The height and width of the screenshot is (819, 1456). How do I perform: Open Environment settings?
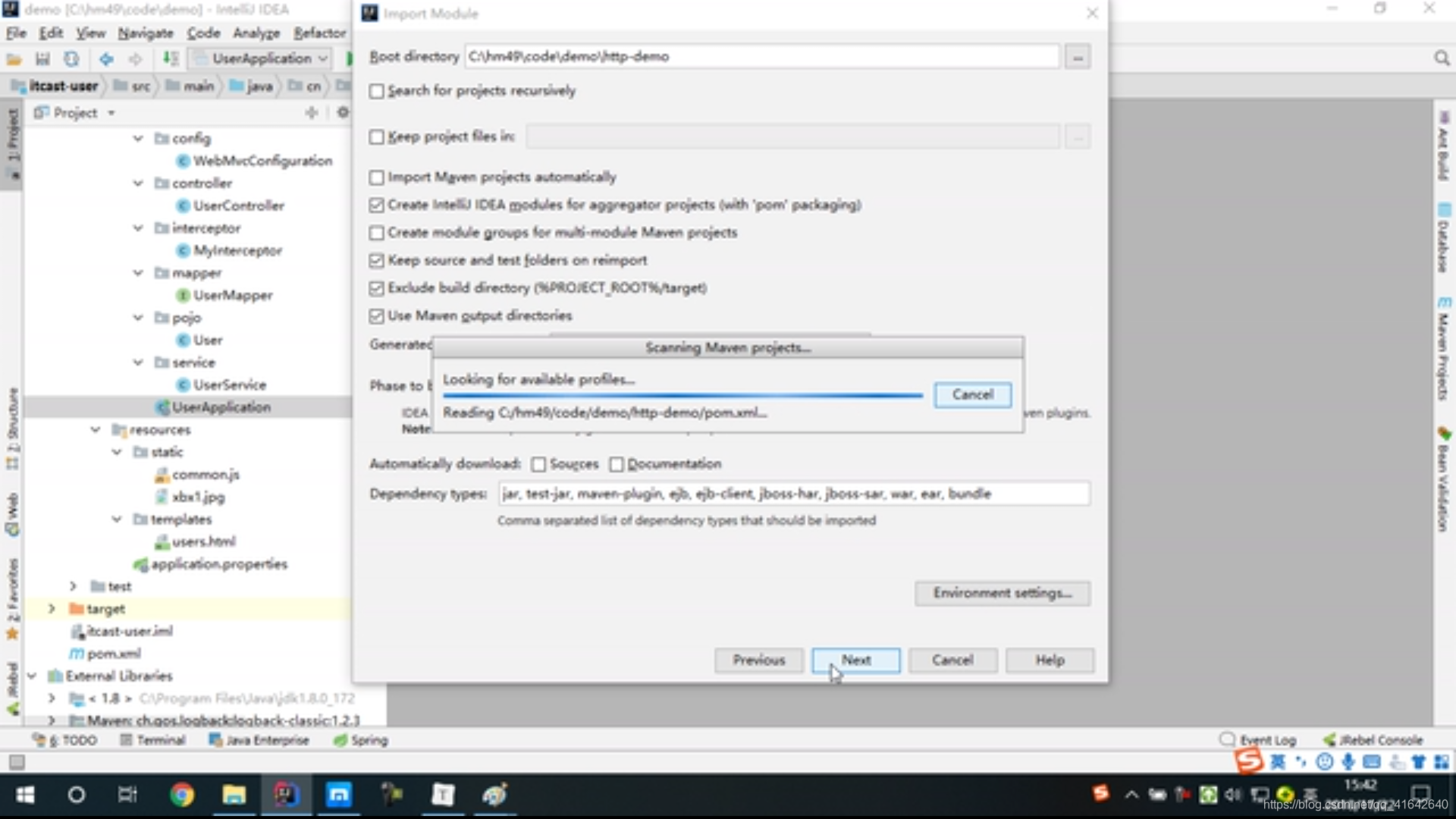(x=1003, y=593)
